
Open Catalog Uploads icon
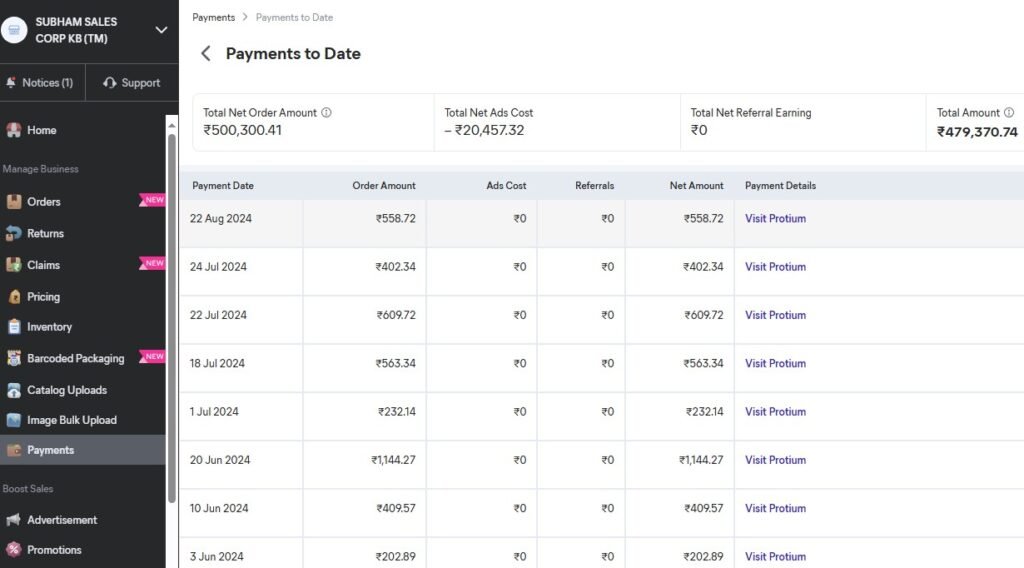click(x=14, y=390)
